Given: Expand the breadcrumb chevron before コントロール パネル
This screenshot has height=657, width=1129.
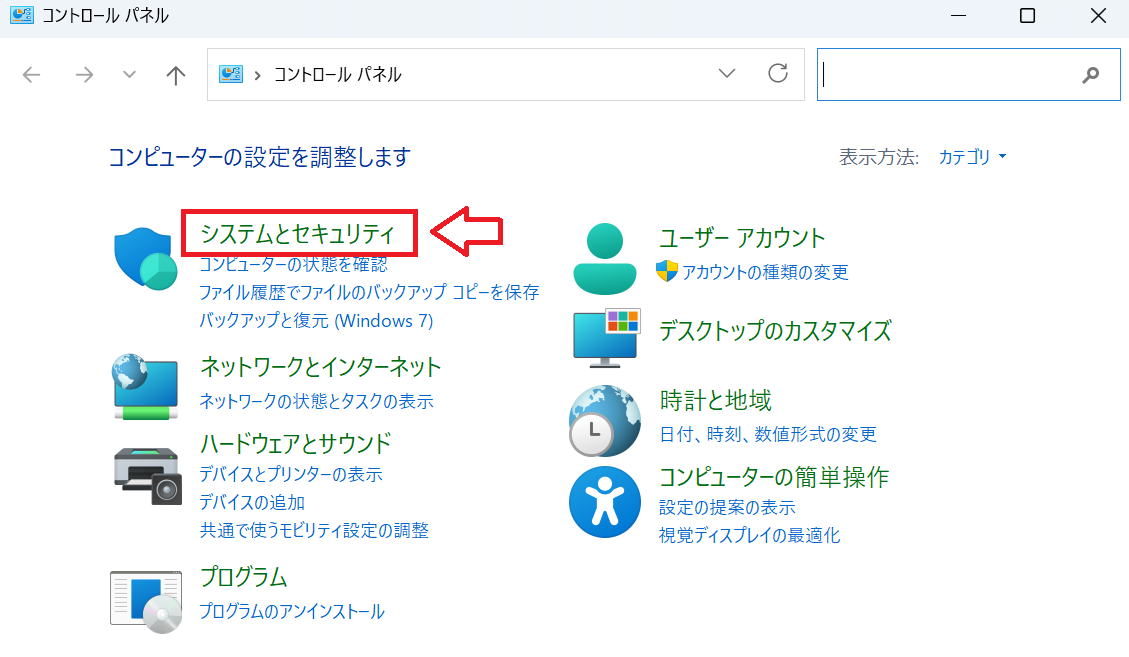Looking at the screenshot, I should (257, 75).
